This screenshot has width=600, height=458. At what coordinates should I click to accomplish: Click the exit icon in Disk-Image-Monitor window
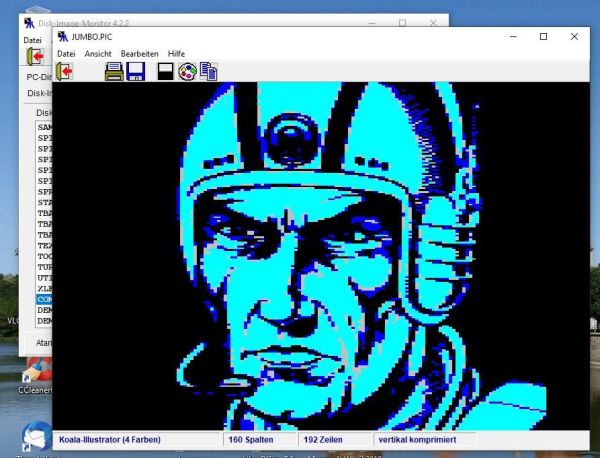(35, 57)
